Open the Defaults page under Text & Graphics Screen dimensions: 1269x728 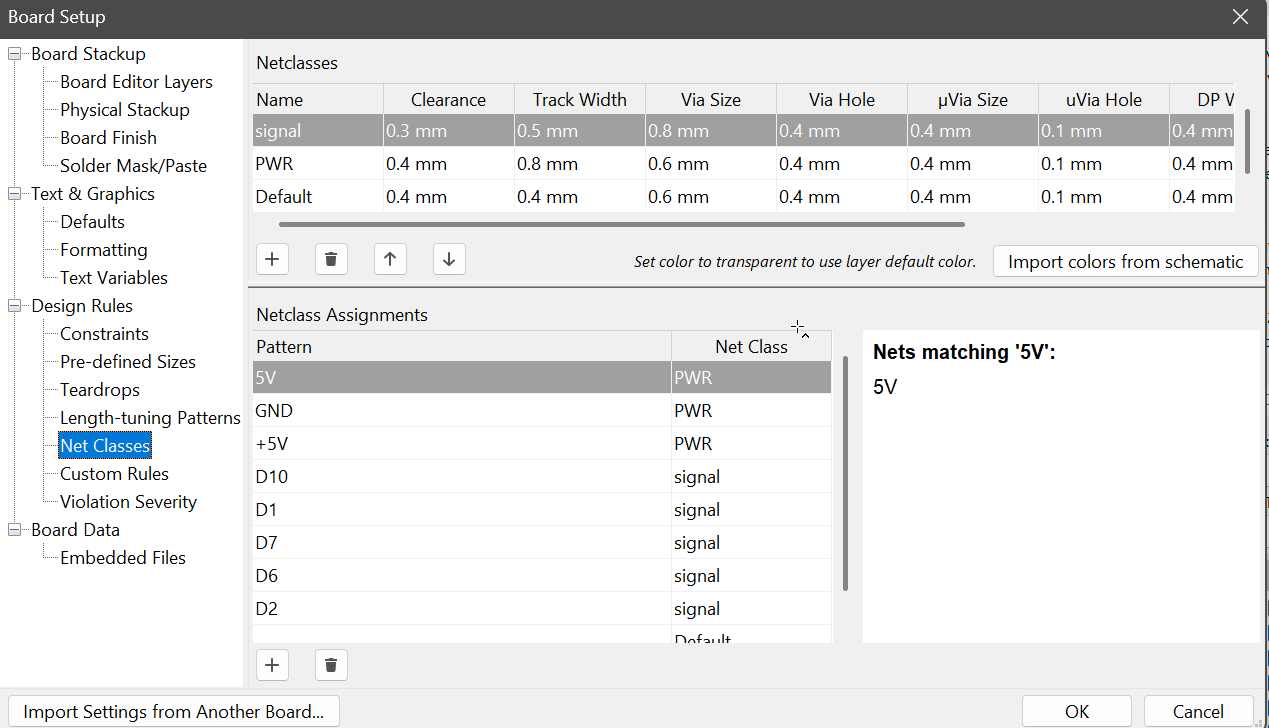point(92,222)
